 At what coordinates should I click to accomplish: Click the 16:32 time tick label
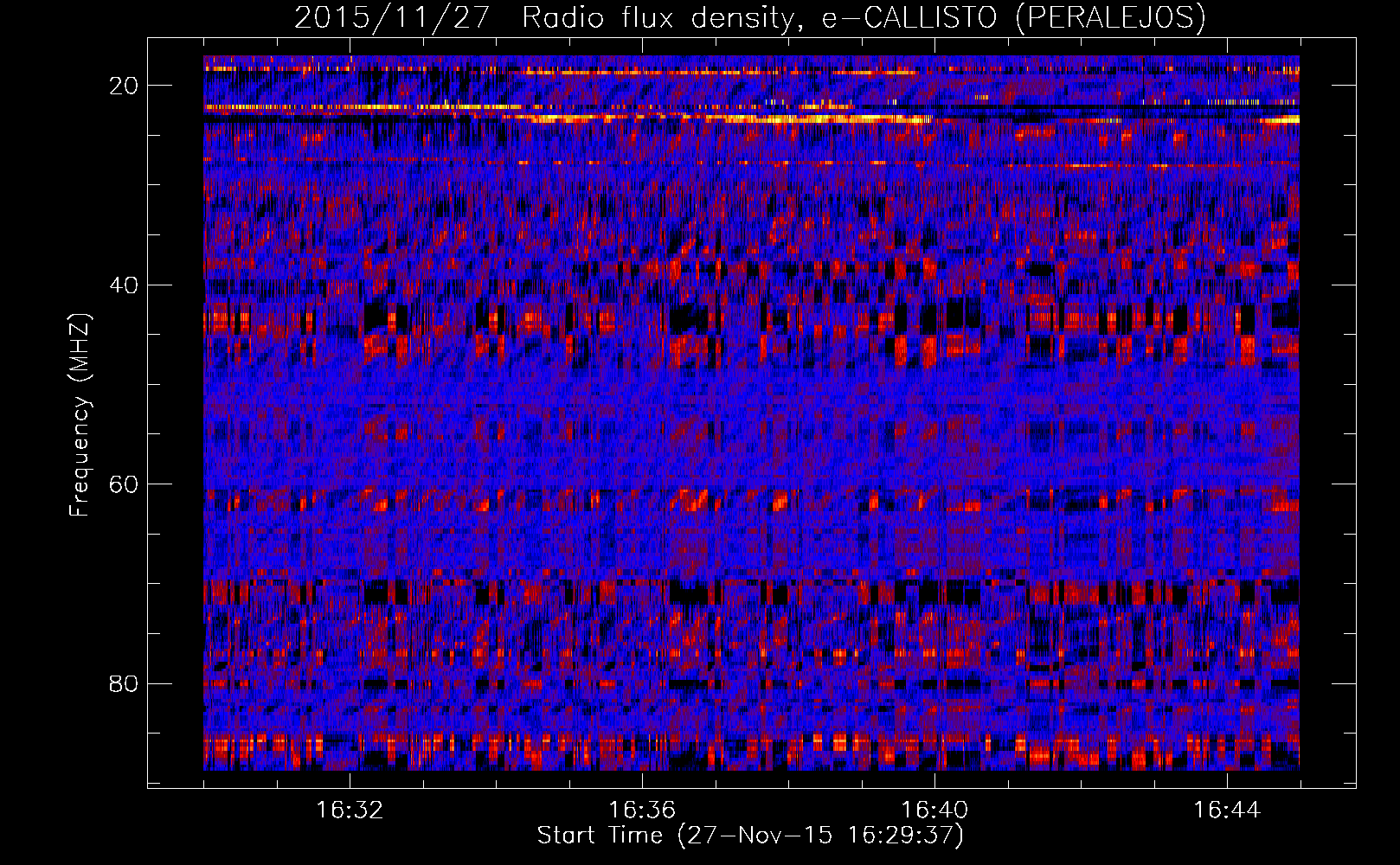click(x=350, y=811)
